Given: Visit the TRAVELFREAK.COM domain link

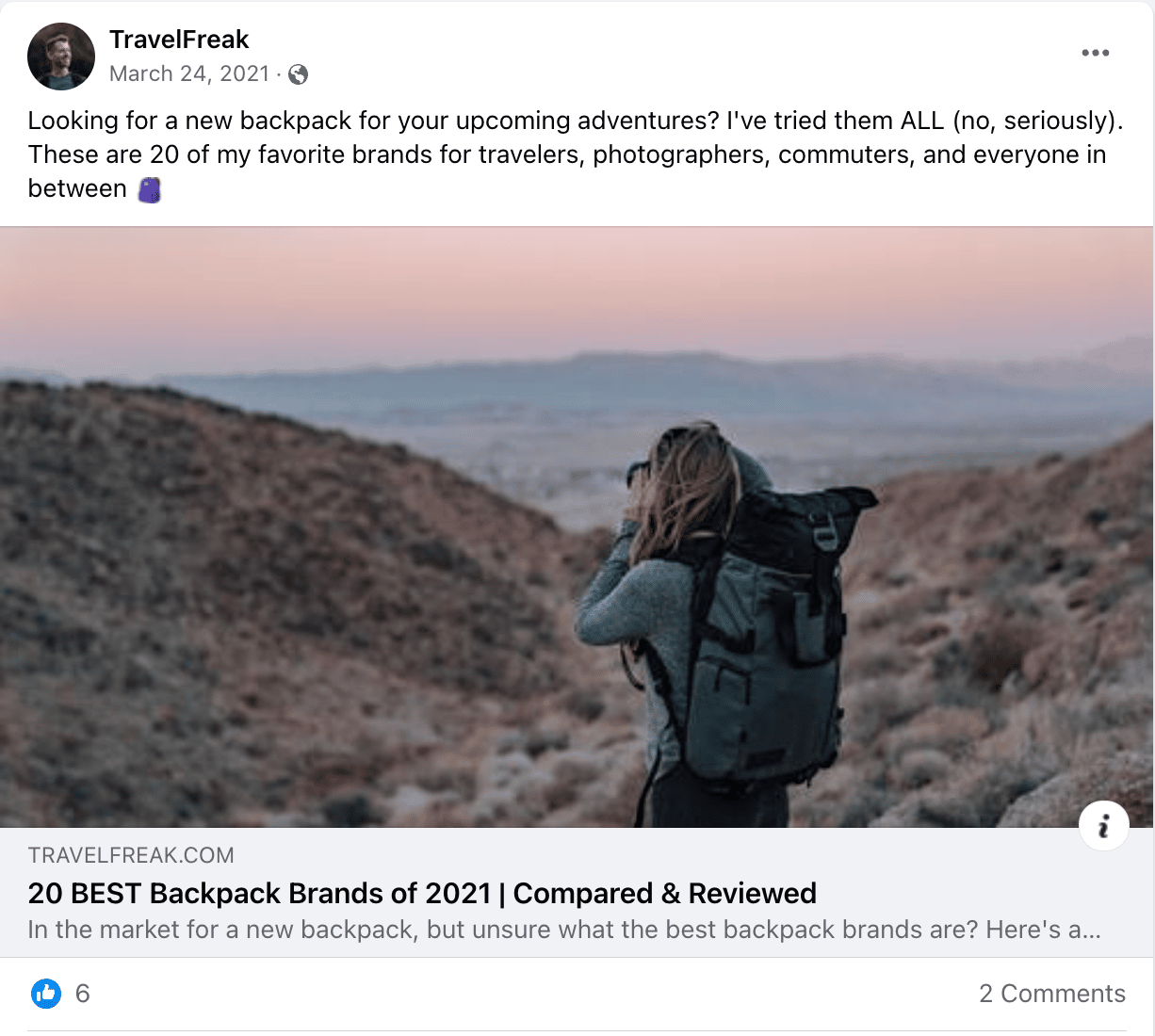Looking at the screenshot, I should pos(131,855).
